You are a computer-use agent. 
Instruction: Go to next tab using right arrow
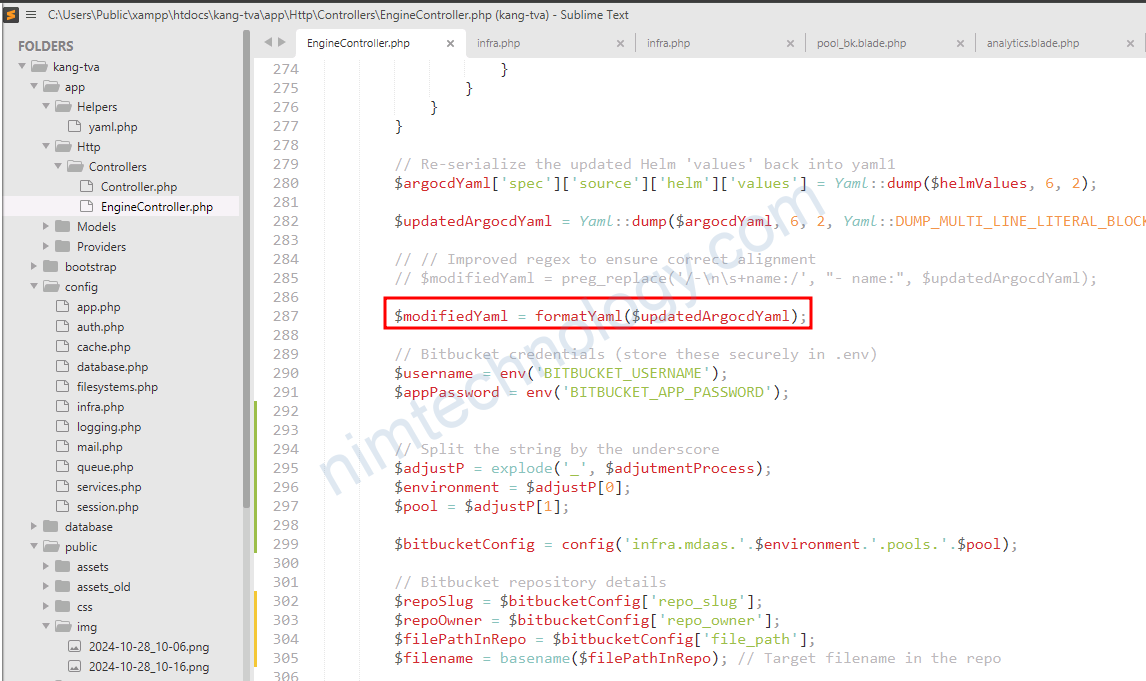pyautogui.click(x=282, y=42)
